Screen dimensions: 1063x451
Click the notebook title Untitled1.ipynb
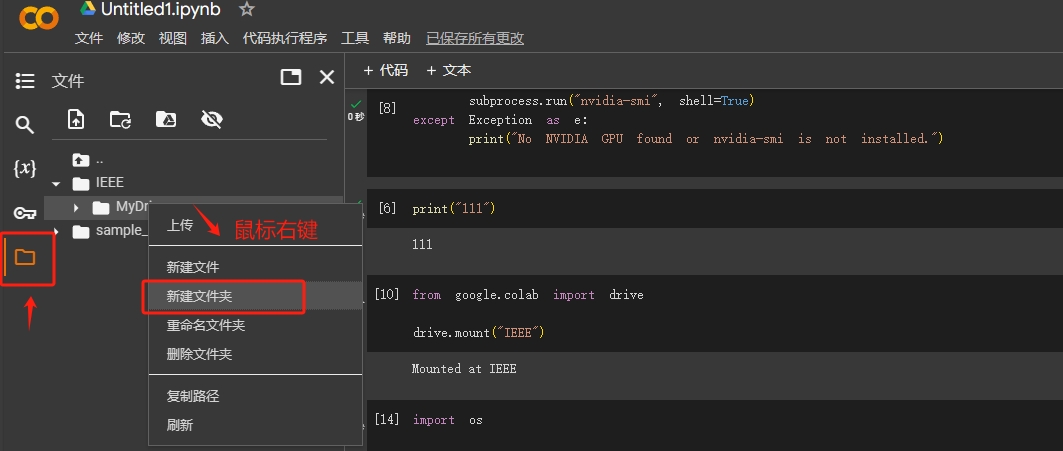[x=161, y=9]
